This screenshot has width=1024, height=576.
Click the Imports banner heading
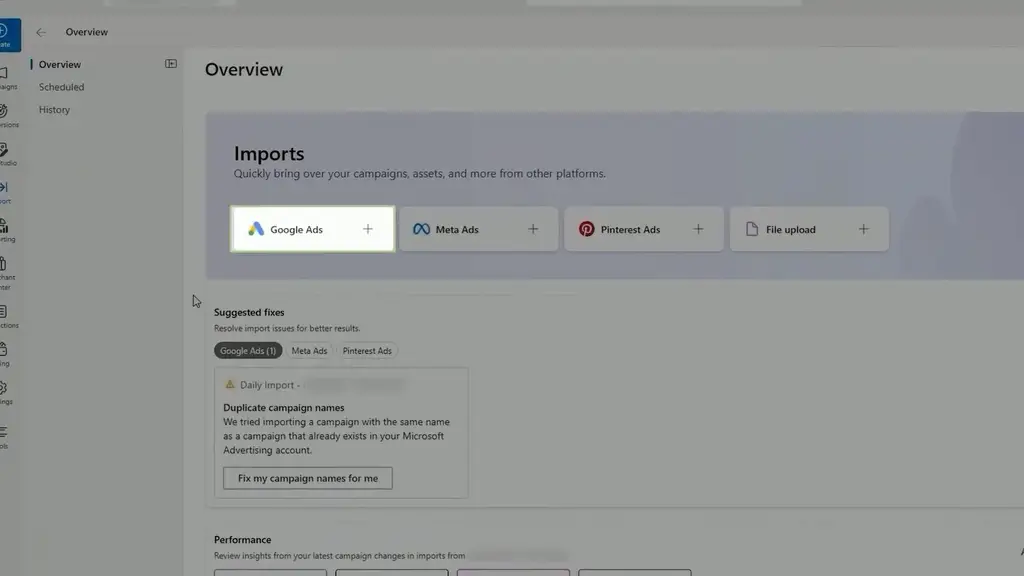(269, 153)
